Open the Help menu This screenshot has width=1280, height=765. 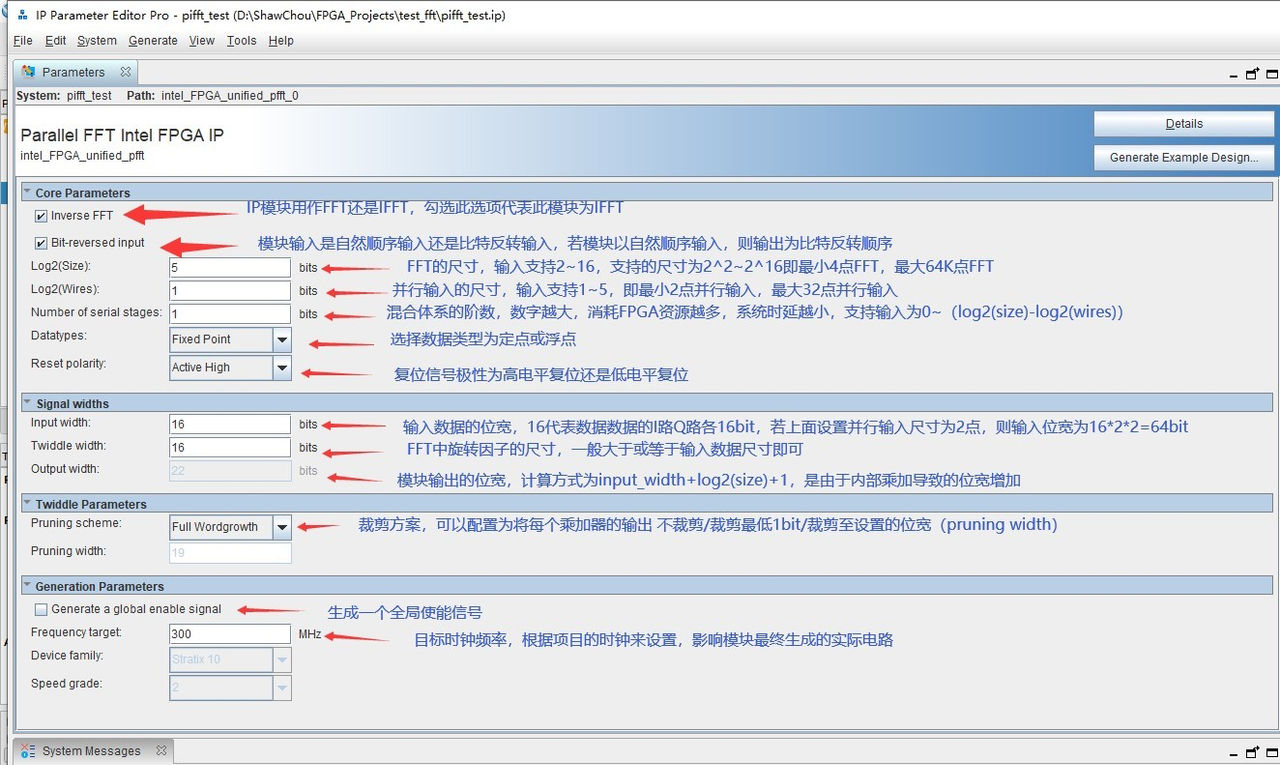pos(281,41)
